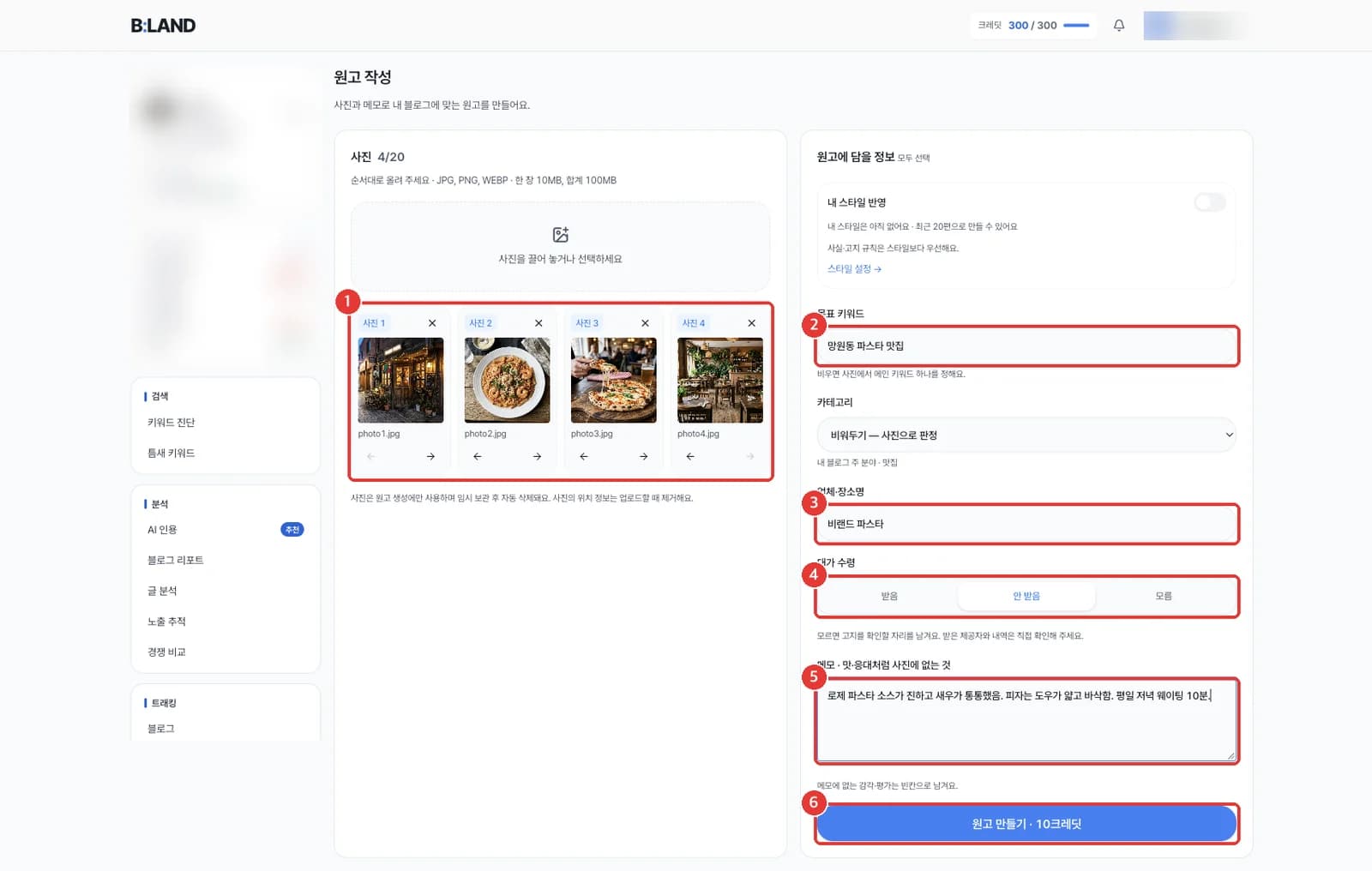Click the photo2.jpg pasta thumbnail
1372x871 pixels.
[x=507, y=380]
